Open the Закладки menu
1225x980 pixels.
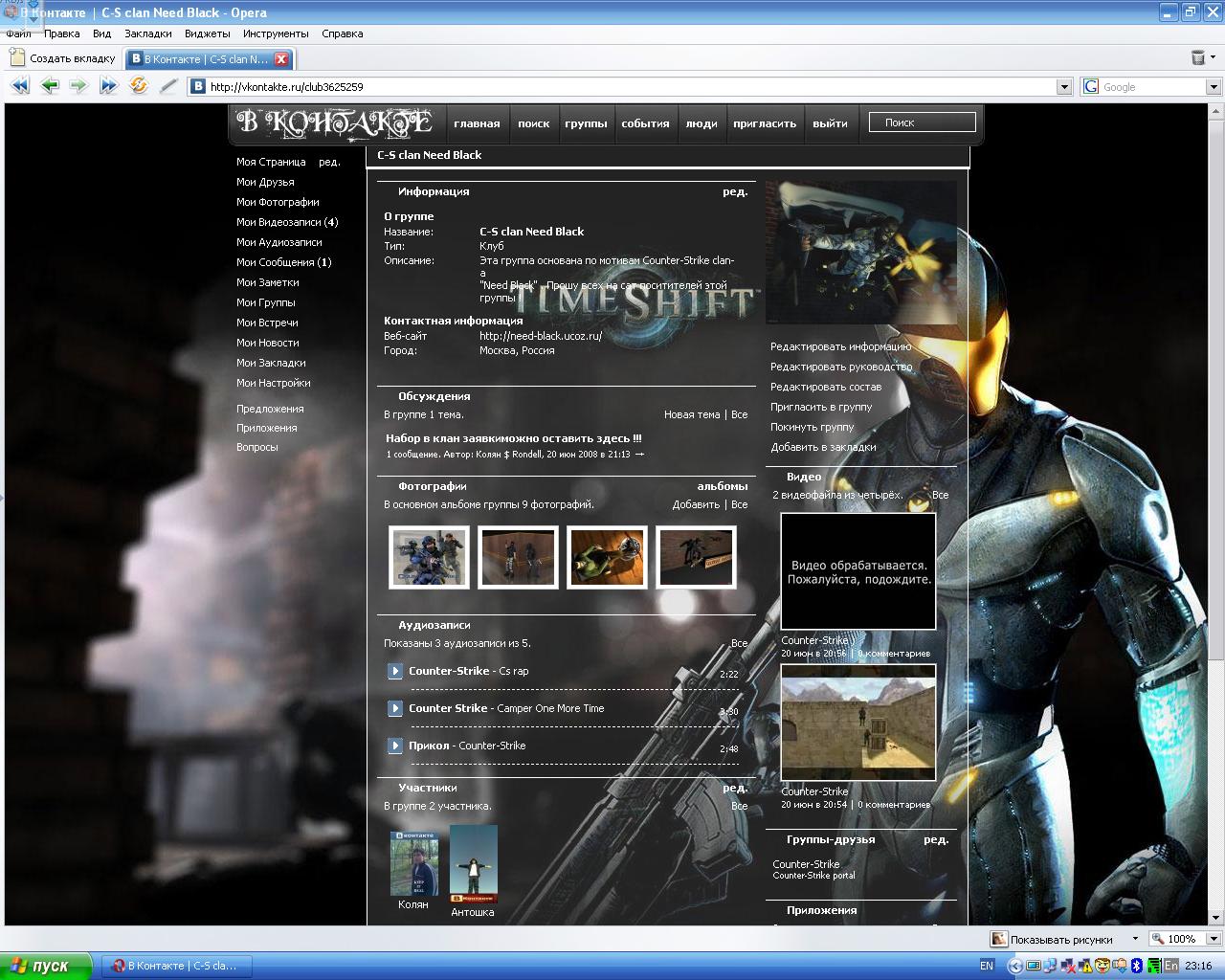click(148, 33)
